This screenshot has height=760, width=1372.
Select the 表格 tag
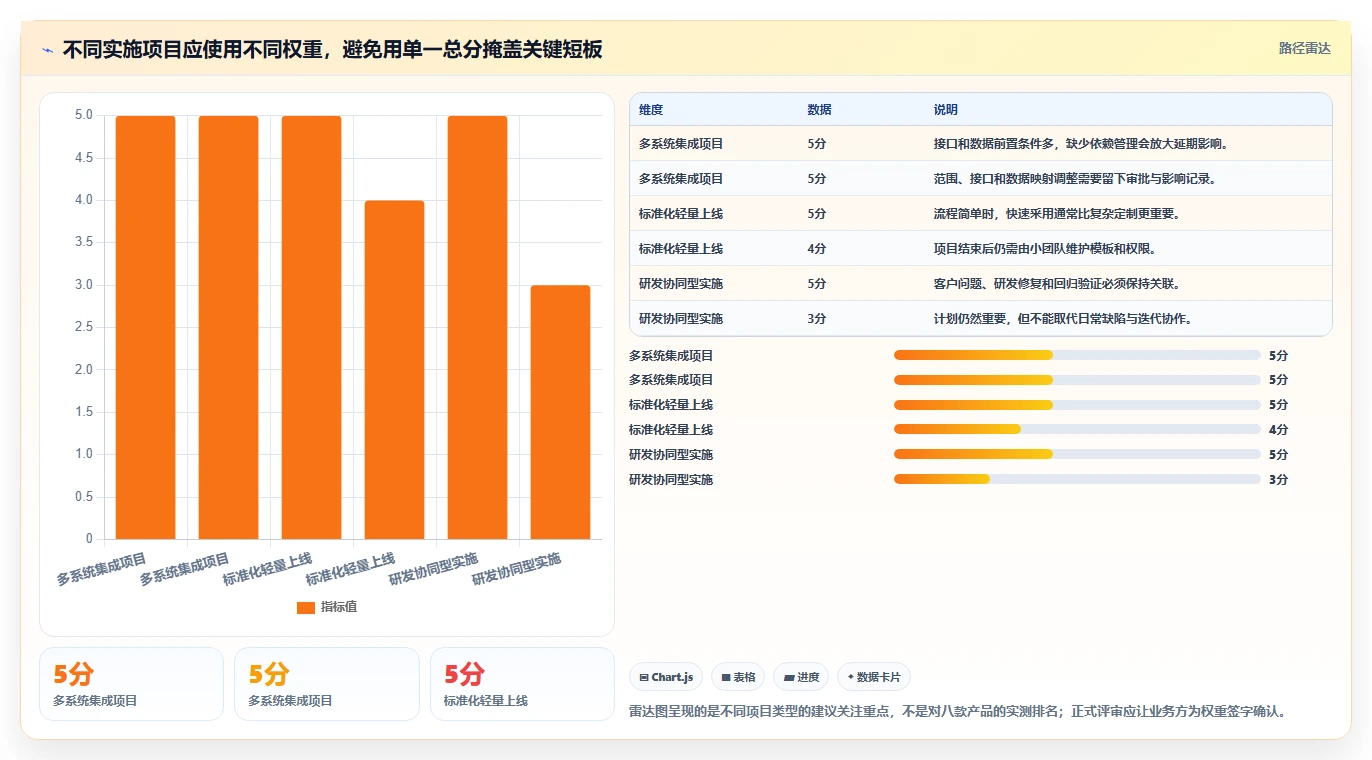click(x=738, y=677)
